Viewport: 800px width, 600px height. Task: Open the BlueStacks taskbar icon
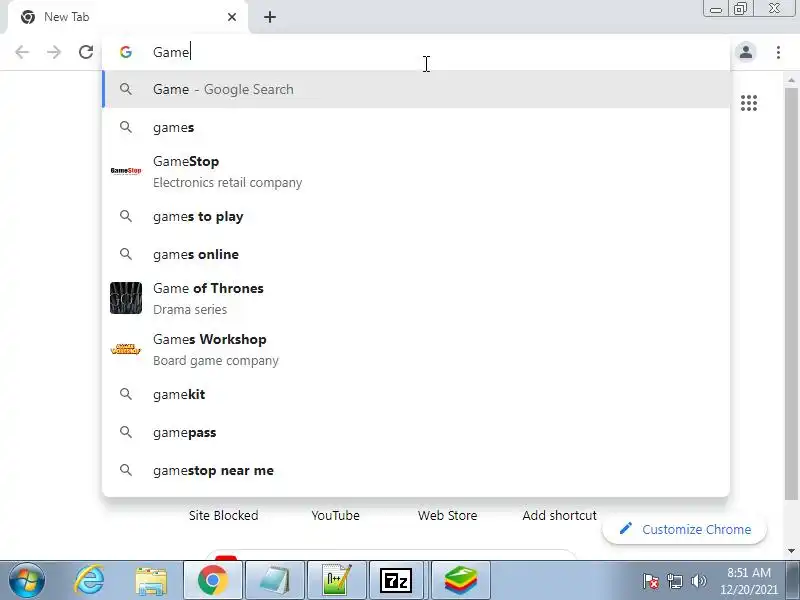[x=461, y=581]
